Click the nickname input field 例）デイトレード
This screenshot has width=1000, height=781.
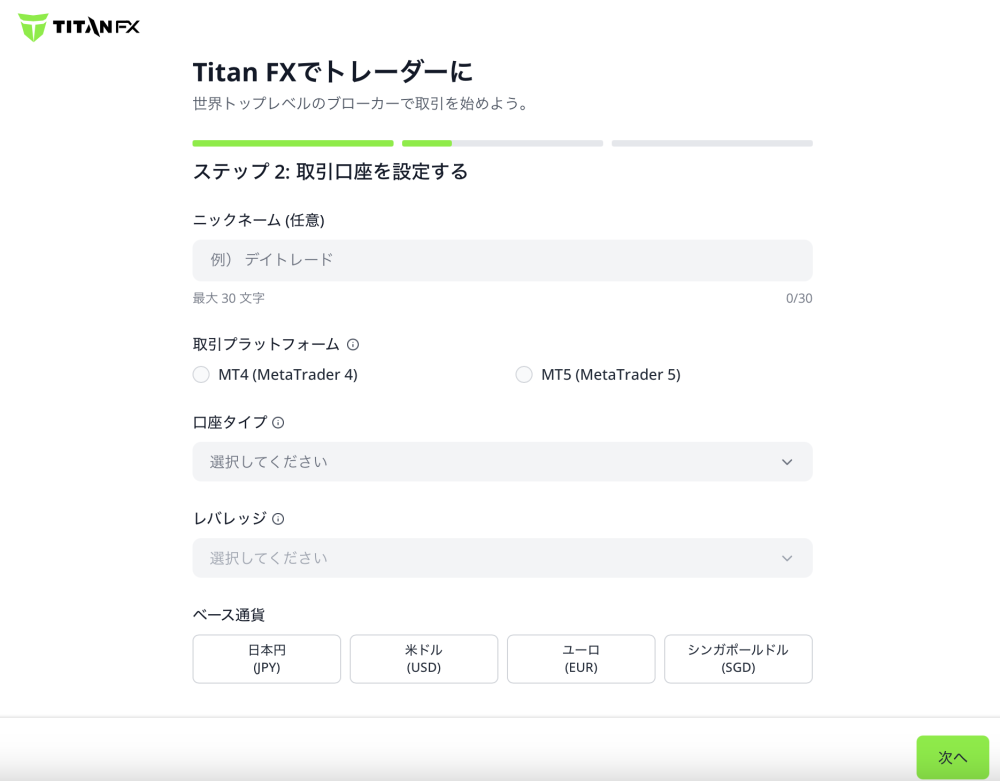(x=502, y=259)
